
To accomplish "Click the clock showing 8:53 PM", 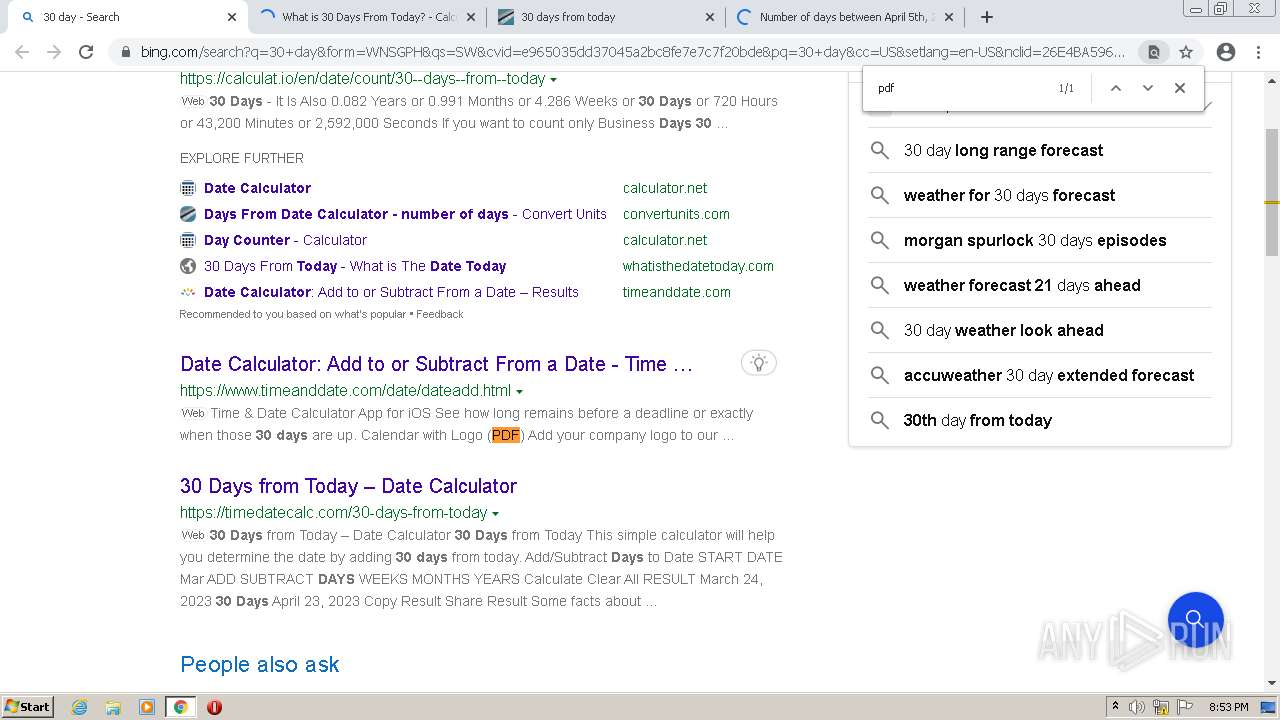I will click(1228, 707).
